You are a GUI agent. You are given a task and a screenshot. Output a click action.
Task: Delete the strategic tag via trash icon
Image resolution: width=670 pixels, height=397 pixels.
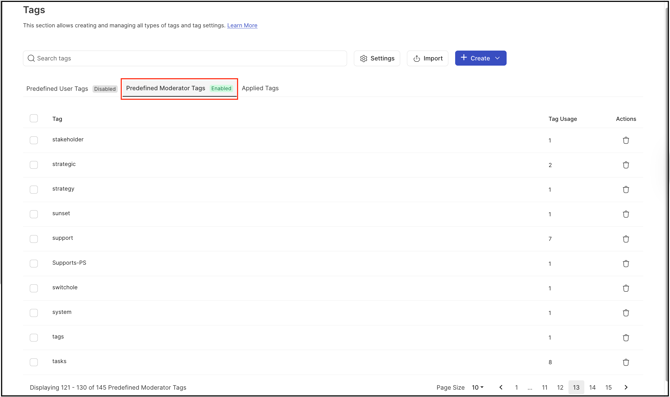[626, 165]
